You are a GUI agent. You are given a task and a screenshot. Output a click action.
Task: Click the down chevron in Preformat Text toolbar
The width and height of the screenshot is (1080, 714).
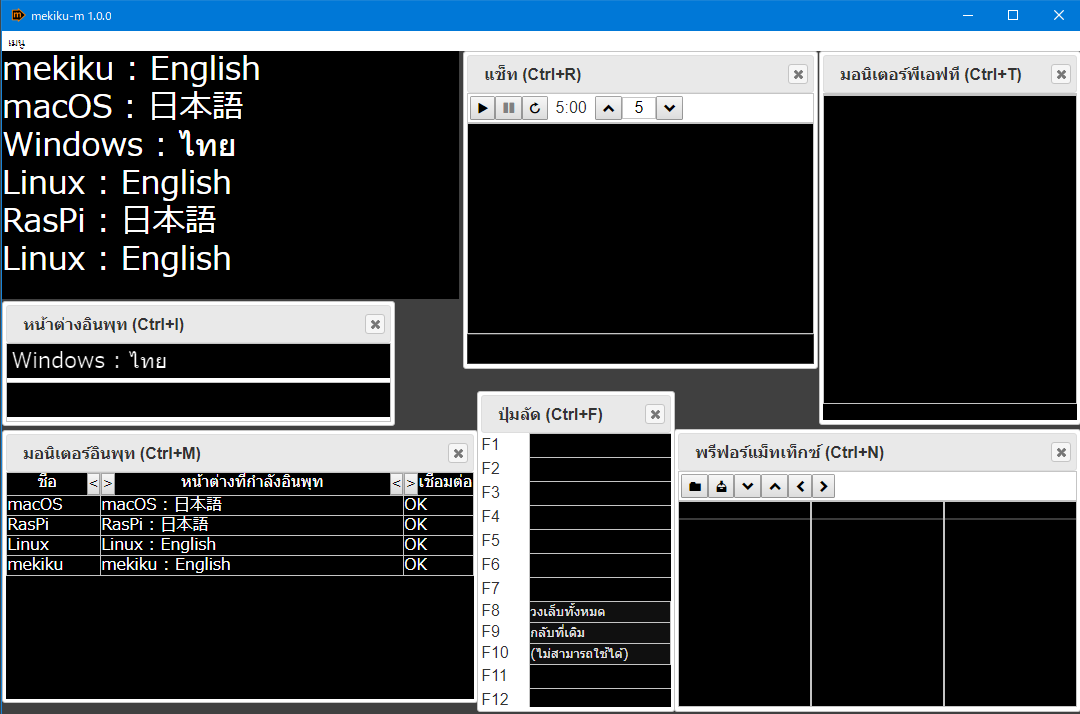(747, 485)
